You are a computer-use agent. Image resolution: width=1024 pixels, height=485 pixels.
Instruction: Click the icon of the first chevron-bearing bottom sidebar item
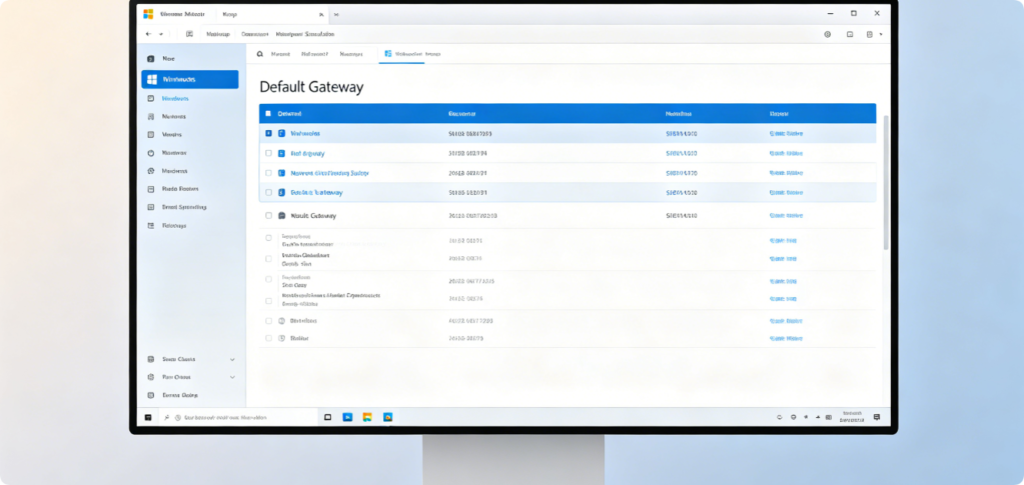tap(151, 359)
